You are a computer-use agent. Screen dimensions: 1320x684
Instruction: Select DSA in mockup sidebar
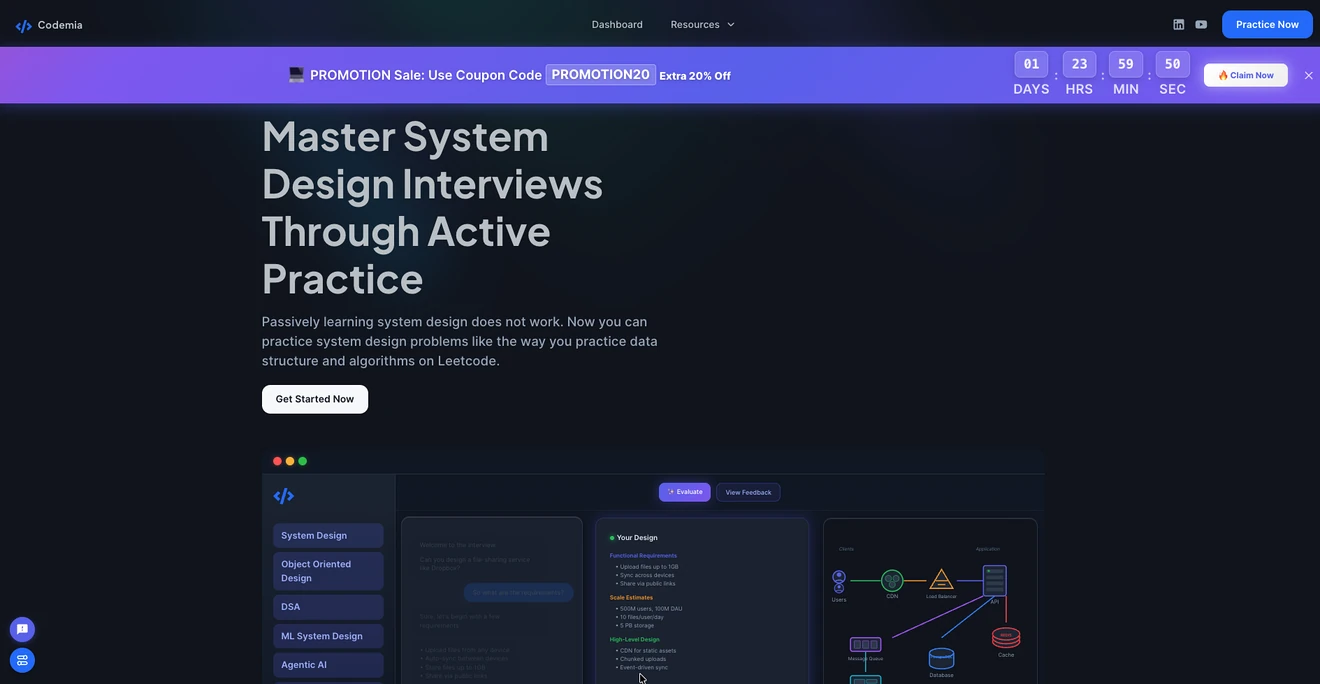pos(328,607)
